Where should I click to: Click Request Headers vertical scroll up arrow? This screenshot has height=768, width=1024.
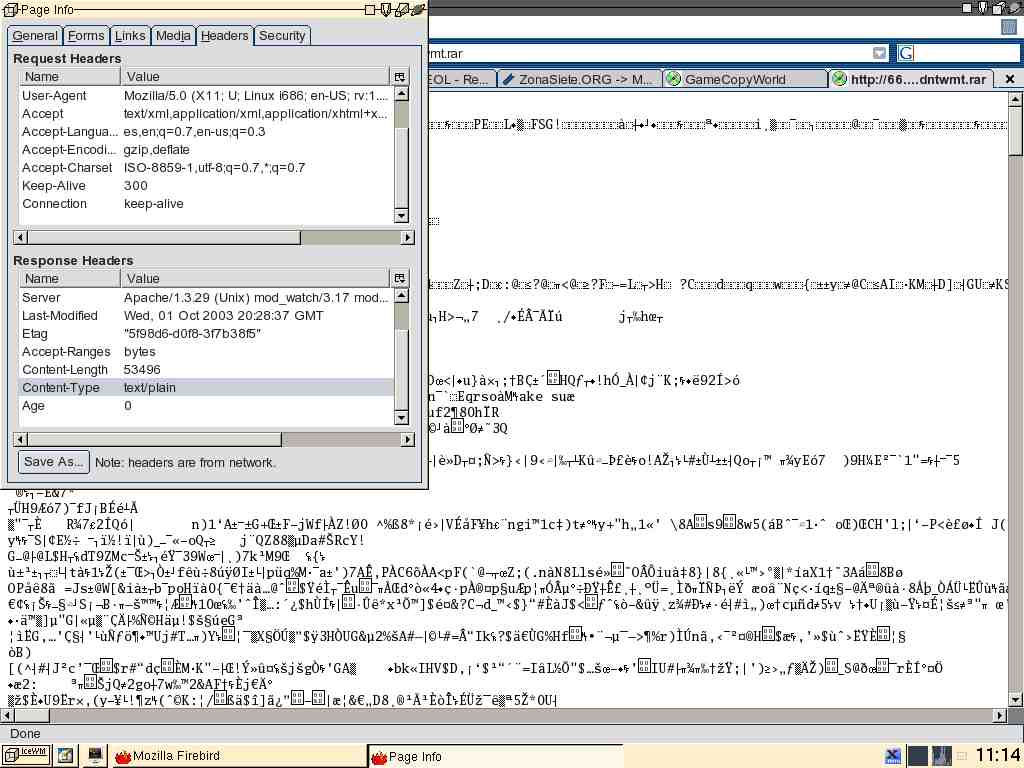tap(402, 94)
